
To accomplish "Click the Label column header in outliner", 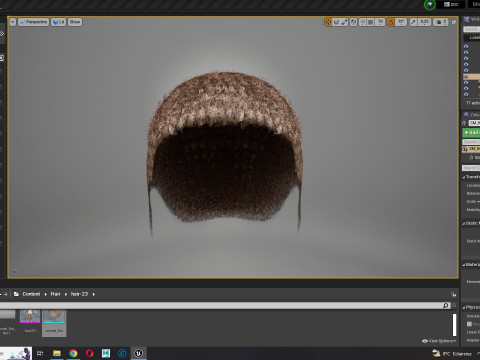I will click(x=474, y=37).
